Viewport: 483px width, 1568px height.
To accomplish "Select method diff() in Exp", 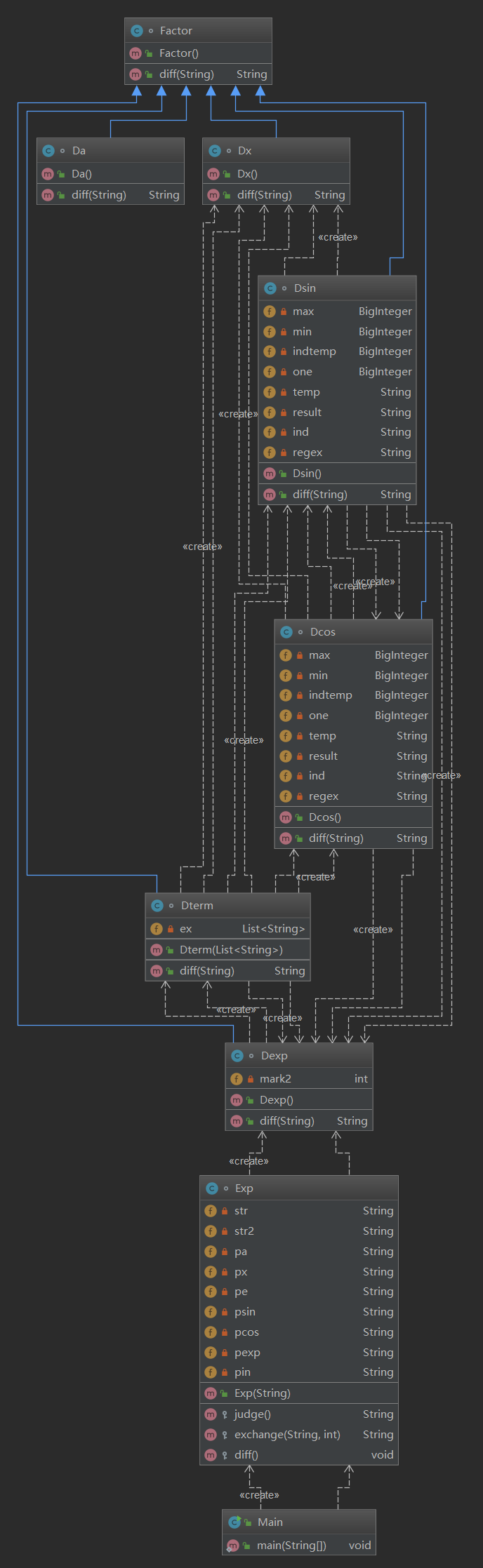I will point(246,1455).
